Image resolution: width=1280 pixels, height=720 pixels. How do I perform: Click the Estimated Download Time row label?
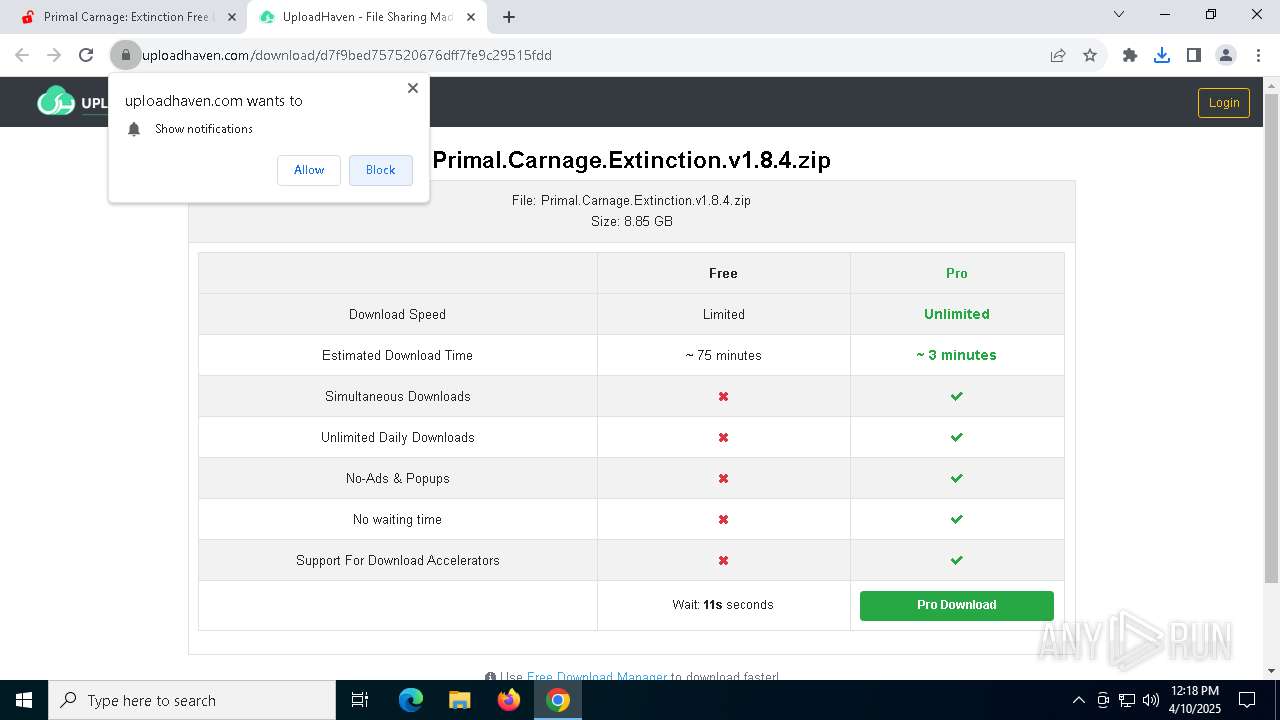click(x=397, y=355)
